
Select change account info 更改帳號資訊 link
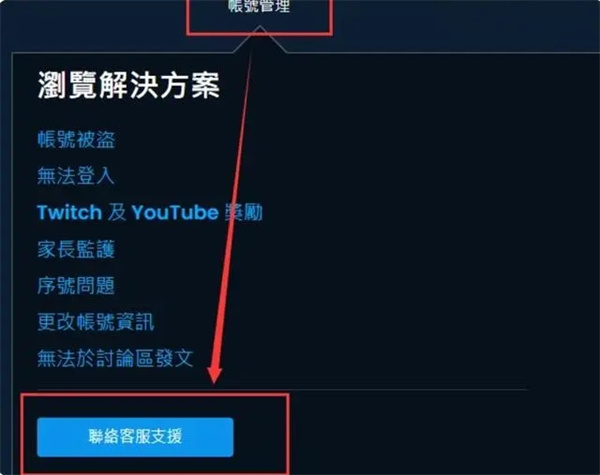pyautogui.click(x=96, y=322)
